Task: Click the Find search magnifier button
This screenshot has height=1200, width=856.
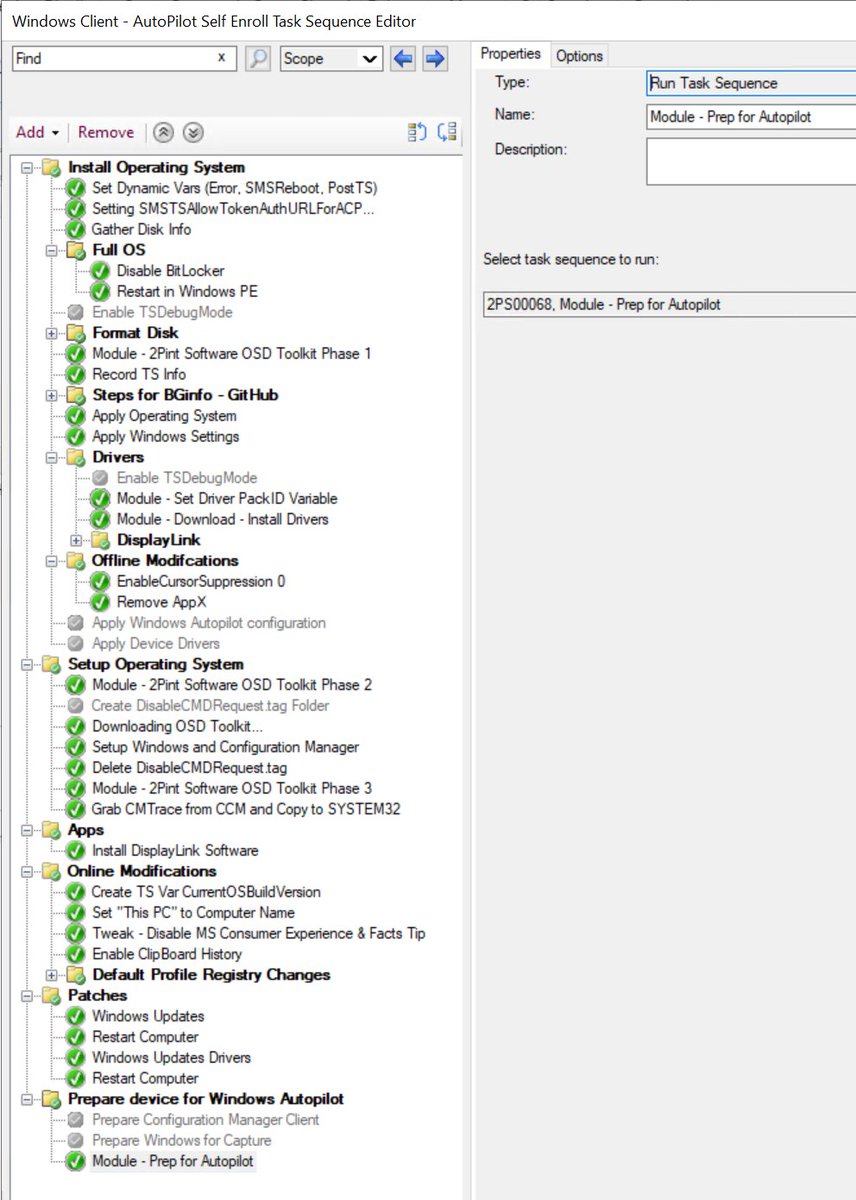Action: [258, 59]
